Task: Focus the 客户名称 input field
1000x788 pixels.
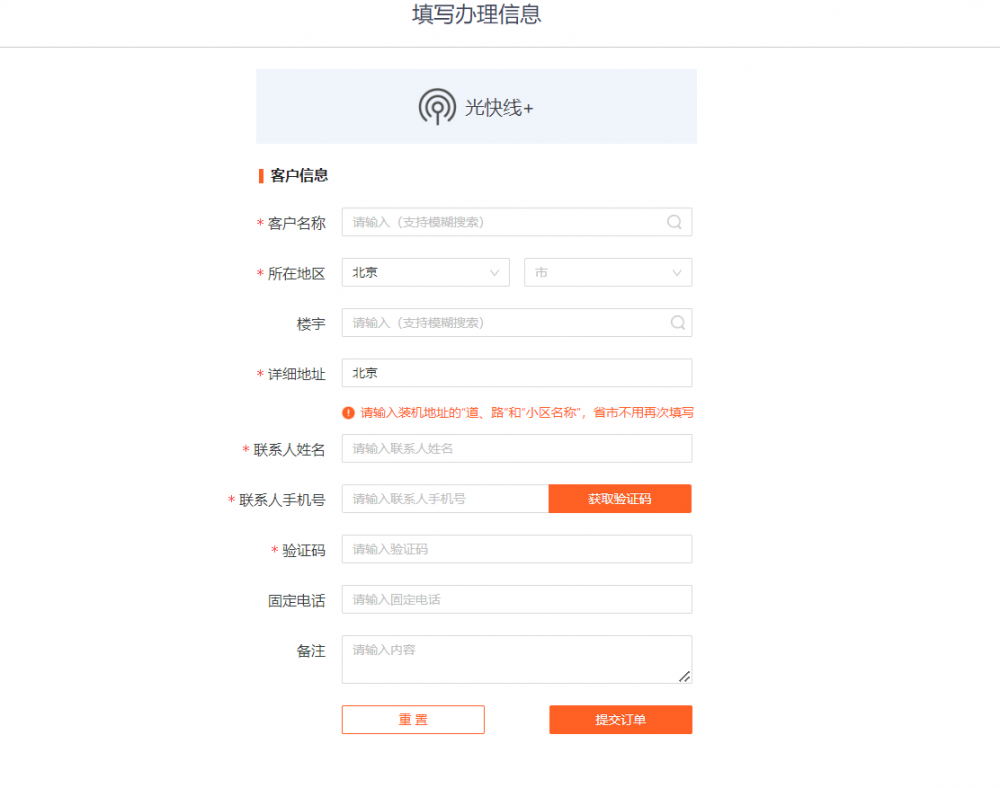Action: tap(517, 222)
